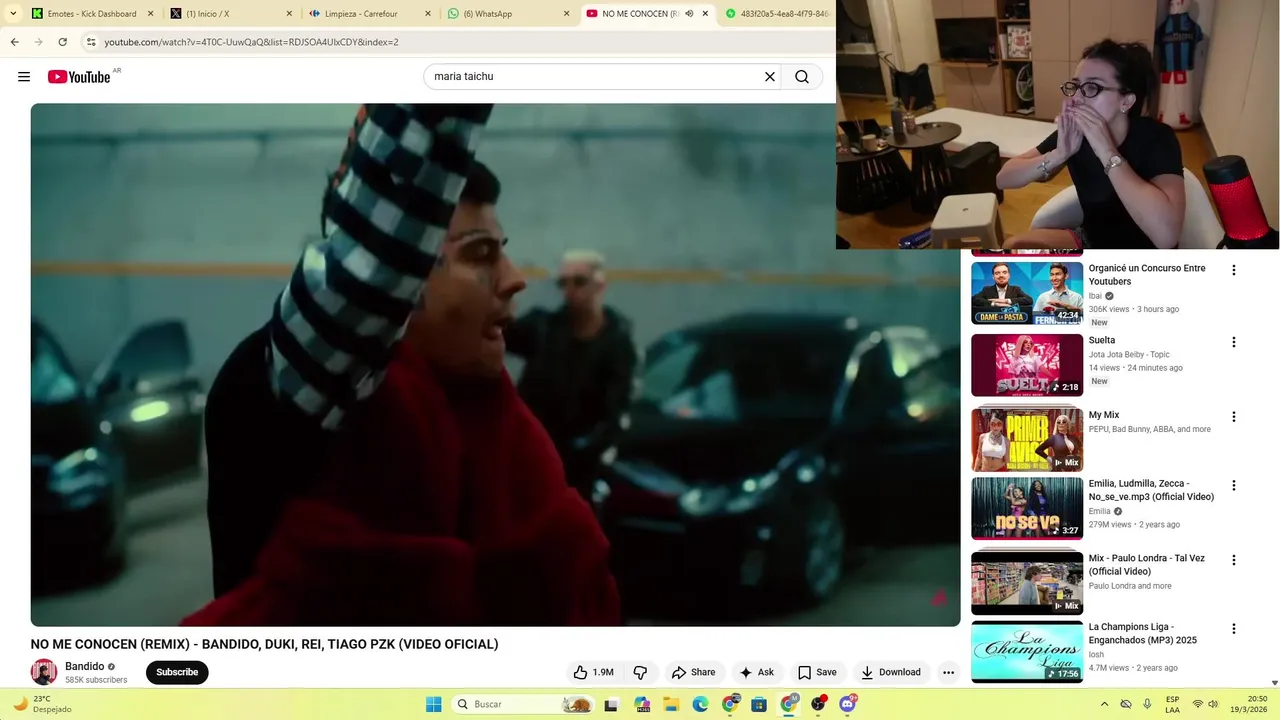
Task: Click the Ask button
Action: coord(757,672)
